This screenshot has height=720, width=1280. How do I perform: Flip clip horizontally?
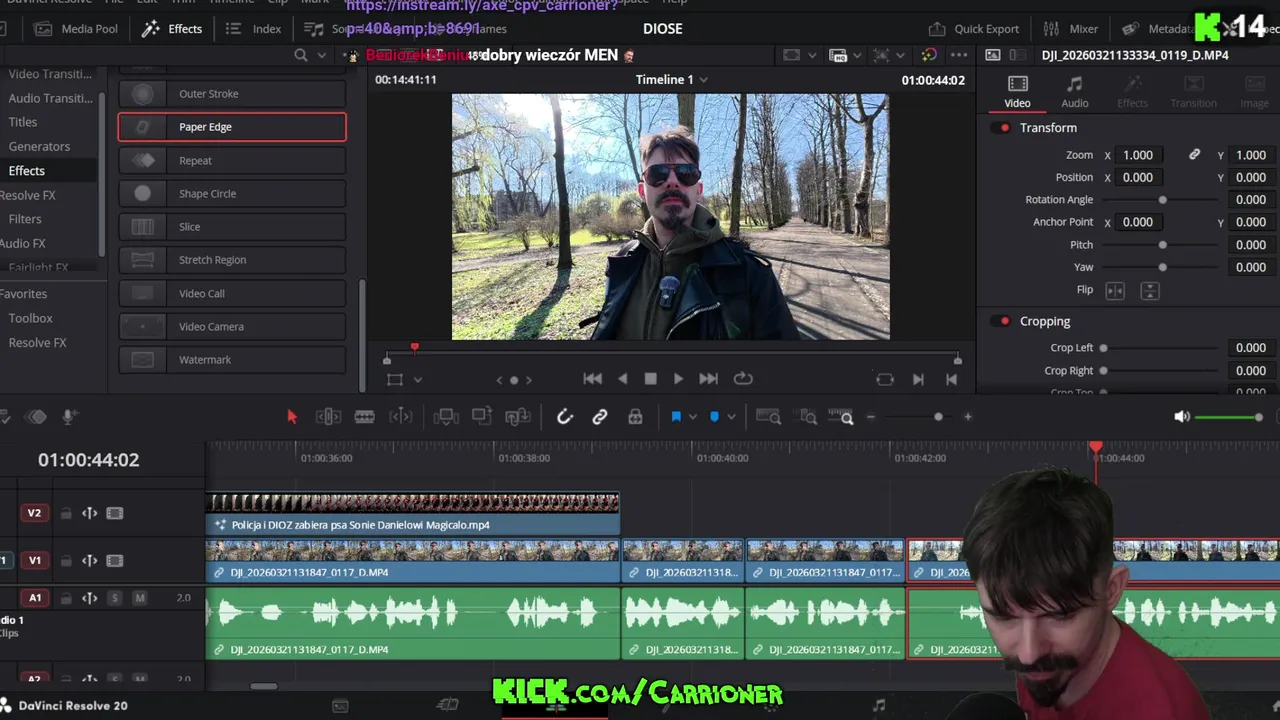click(x=1115, y=291)
